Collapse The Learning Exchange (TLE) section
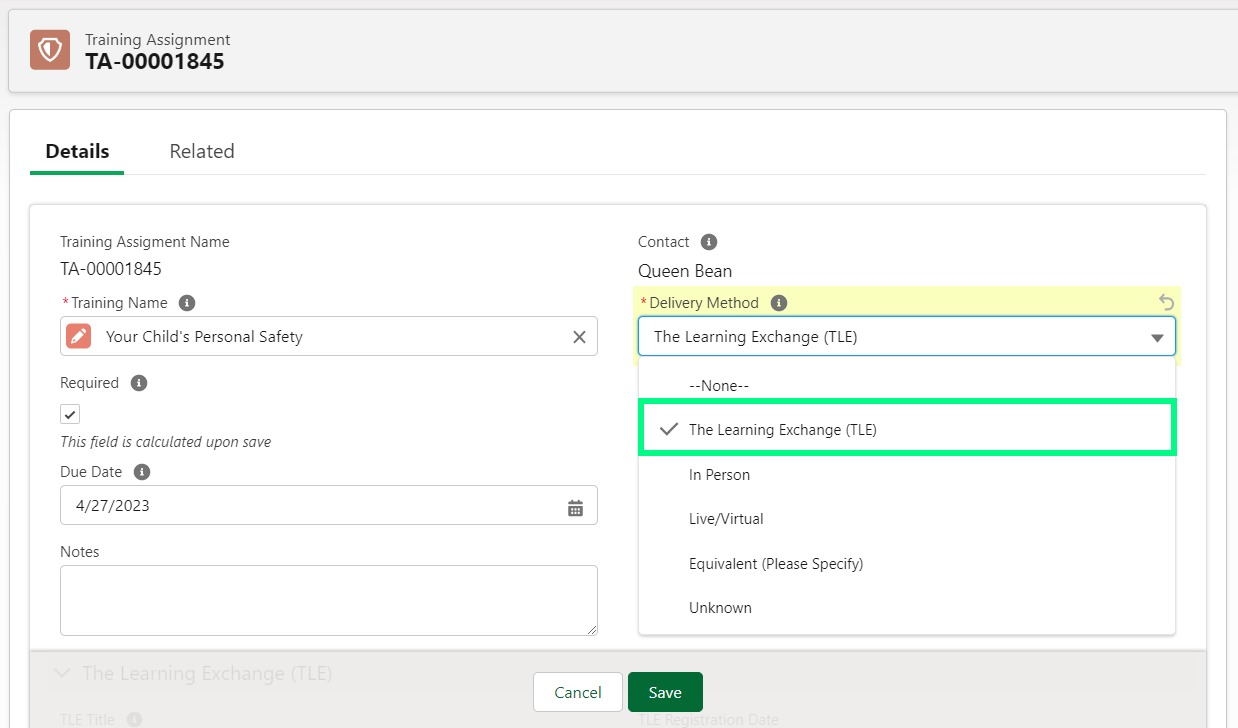The width and height of the screenshot is (1238, 728). [62, 674]
